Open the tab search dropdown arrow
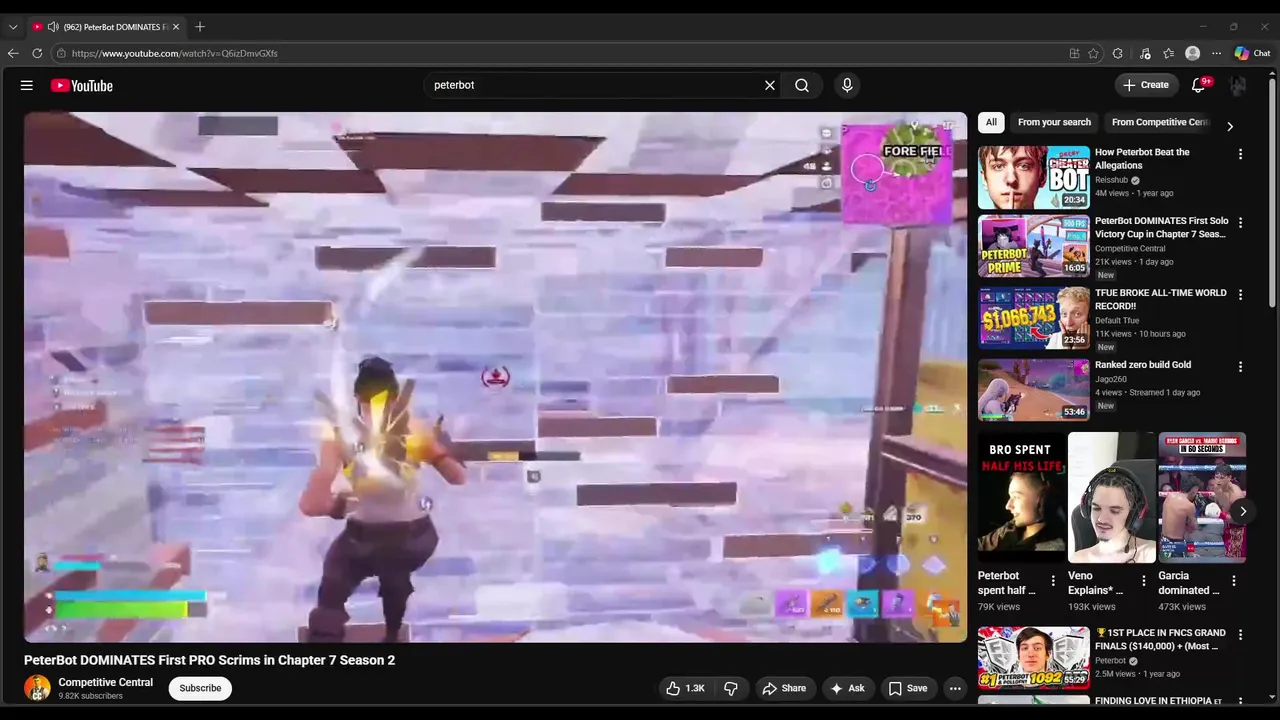This screenshot has height=720, width=1280. click(13, 27)
